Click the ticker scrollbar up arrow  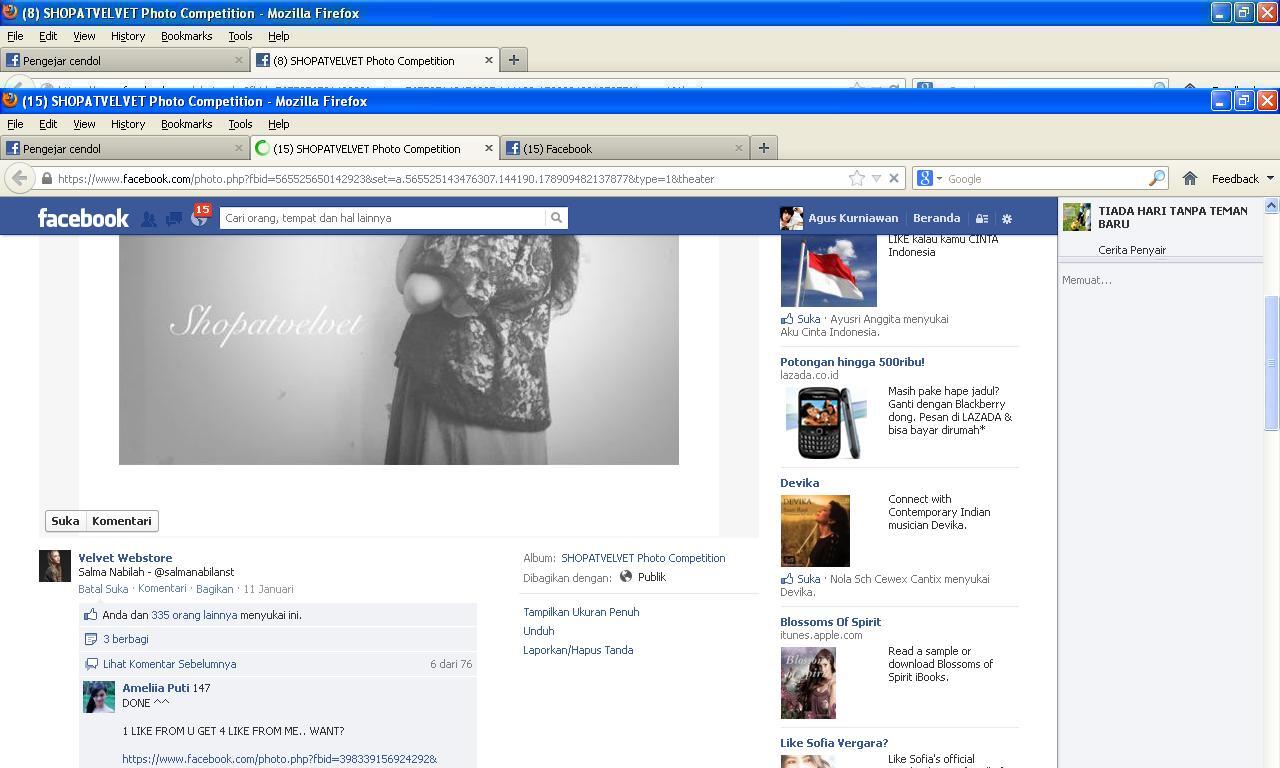pos(1271,206)
